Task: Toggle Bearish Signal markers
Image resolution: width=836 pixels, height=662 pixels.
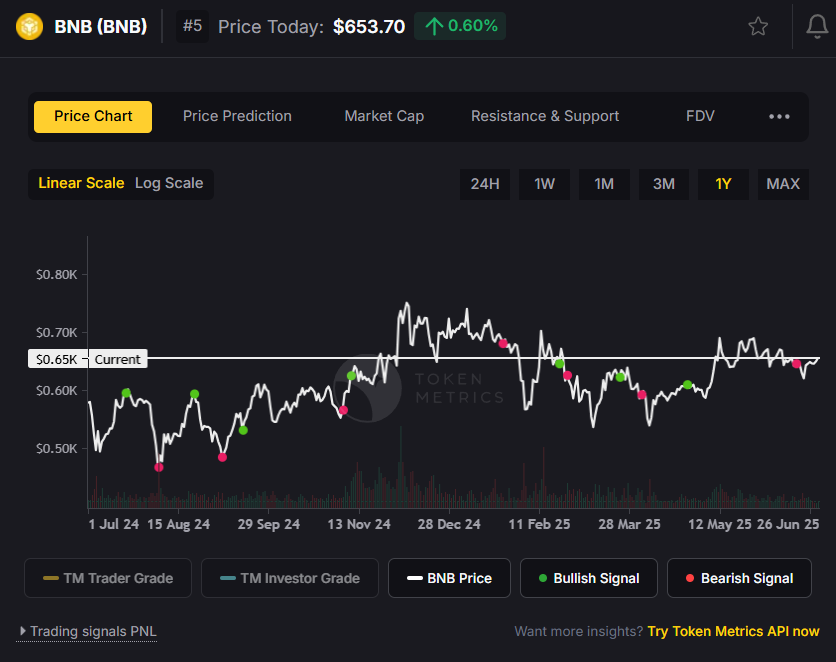Action: 739,578
